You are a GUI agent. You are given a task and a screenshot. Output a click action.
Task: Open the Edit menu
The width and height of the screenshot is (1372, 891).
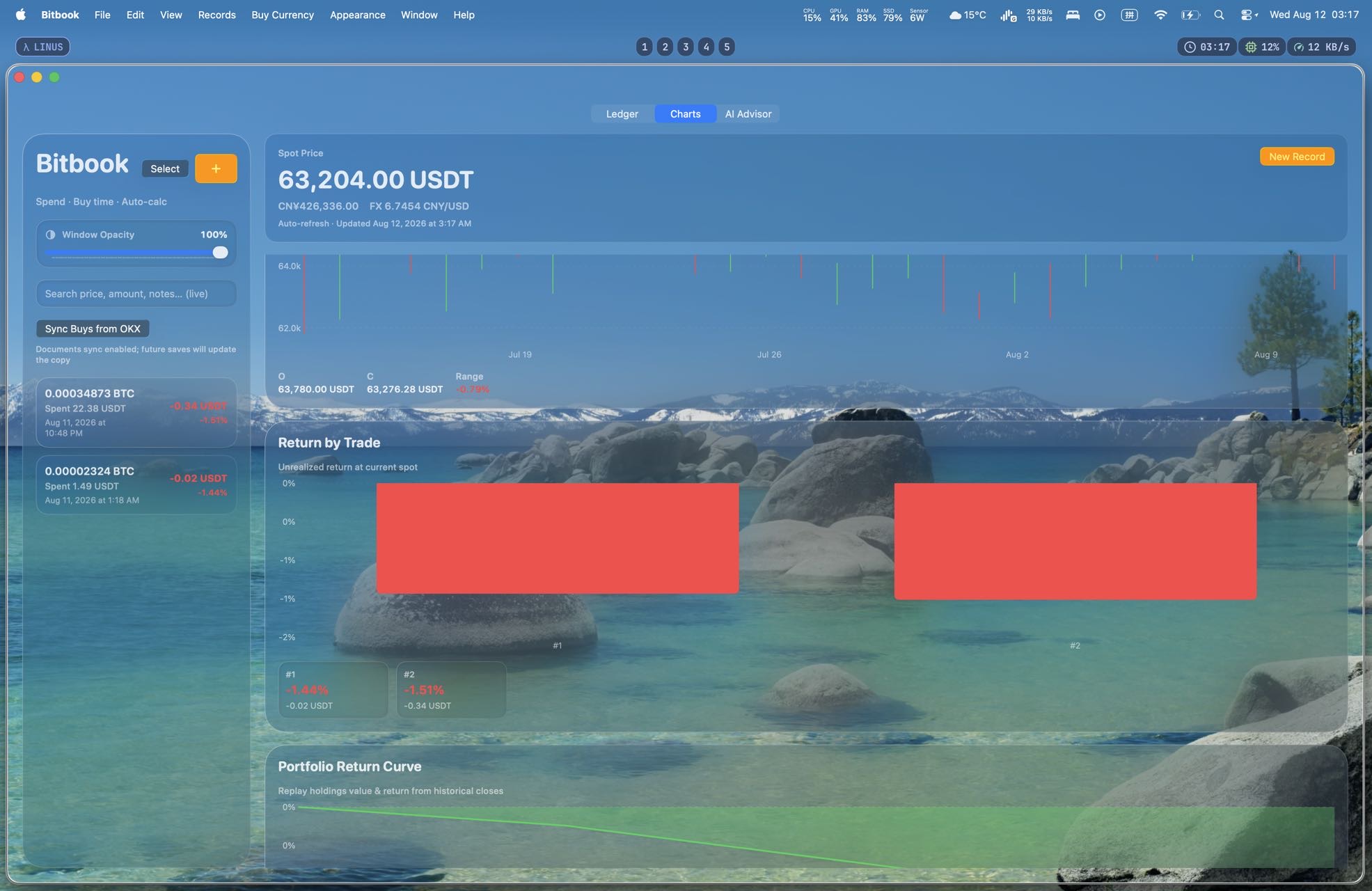coord(135,15)
